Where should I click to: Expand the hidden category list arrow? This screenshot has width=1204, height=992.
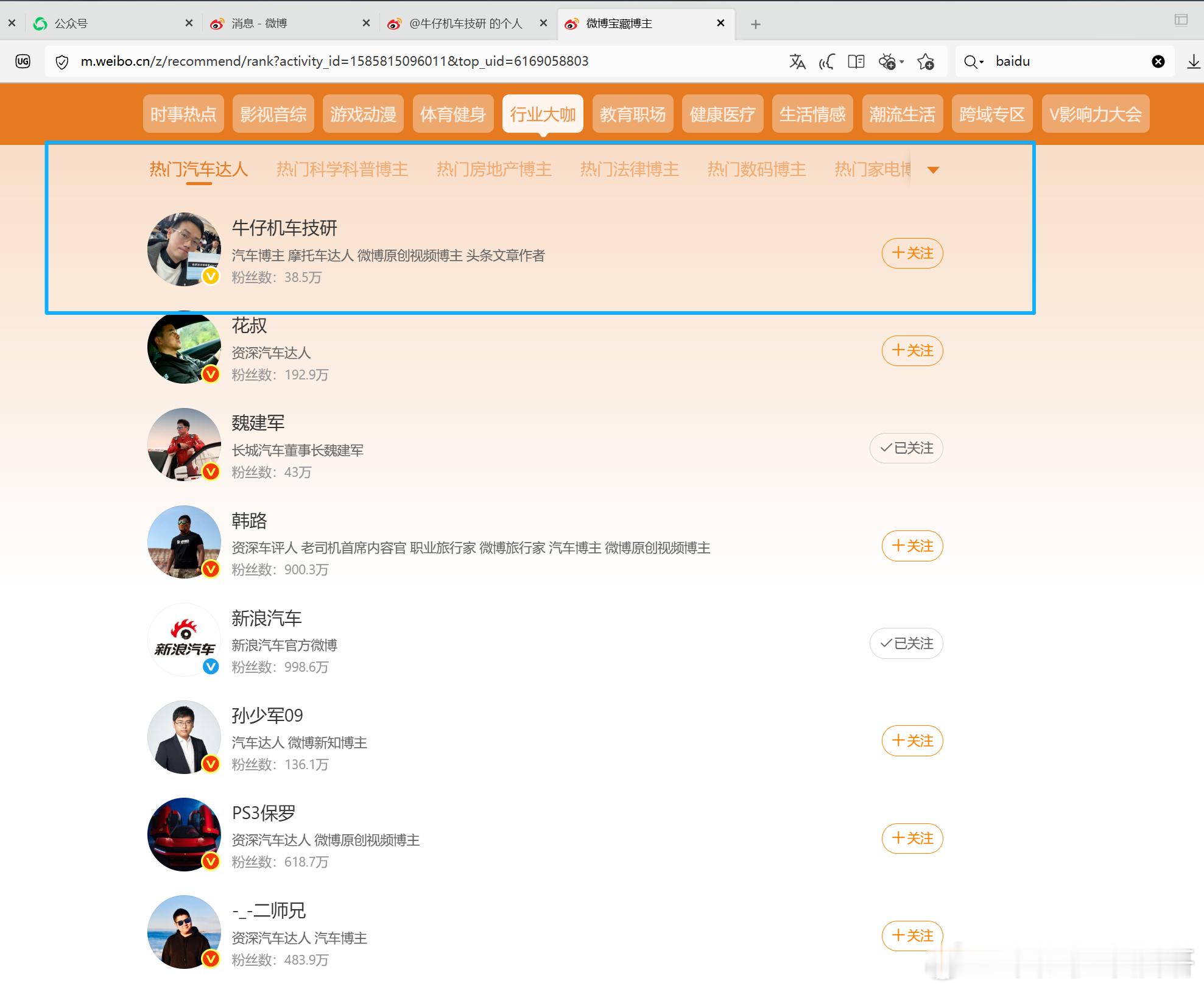[x=934, y=169]
